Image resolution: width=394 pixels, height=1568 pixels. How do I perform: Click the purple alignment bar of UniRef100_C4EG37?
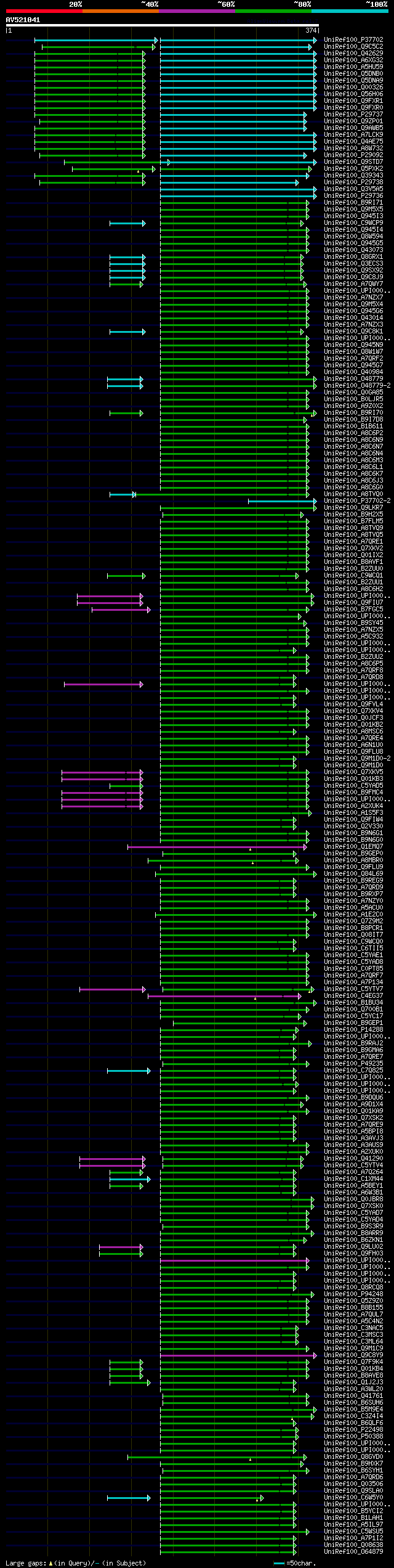tap(225, 996)
